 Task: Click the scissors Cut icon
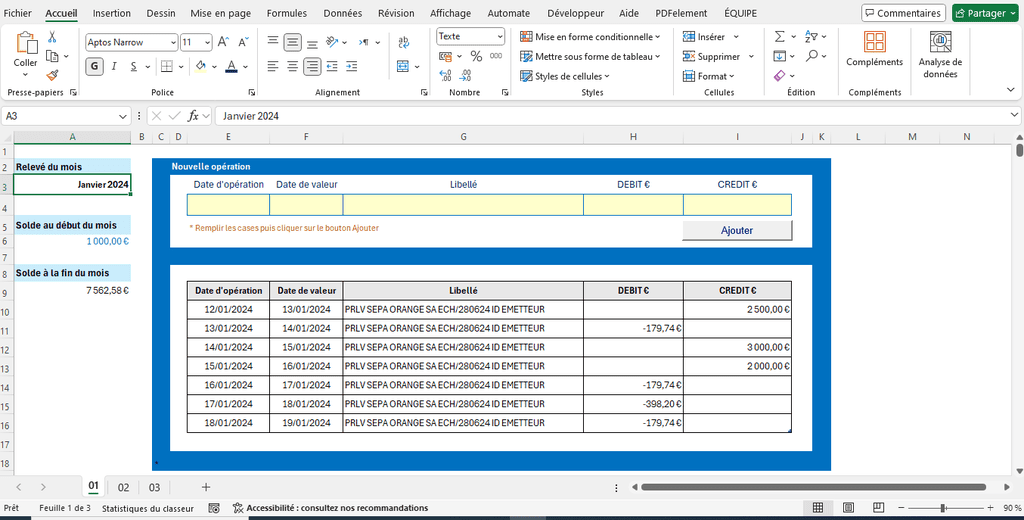[52, 37]
